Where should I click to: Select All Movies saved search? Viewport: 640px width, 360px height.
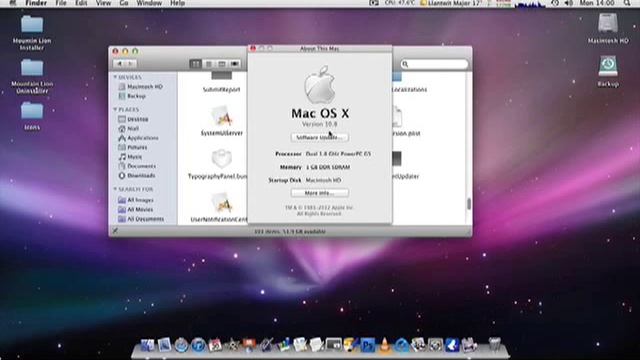(136, 209)
